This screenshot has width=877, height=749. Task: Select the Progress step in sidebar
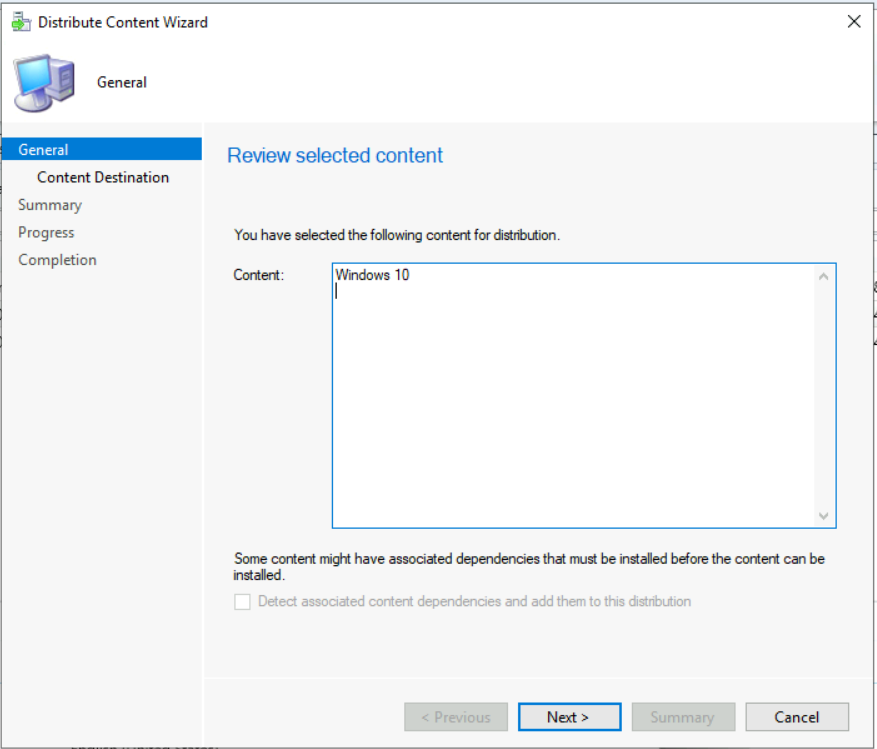[46, 232]
